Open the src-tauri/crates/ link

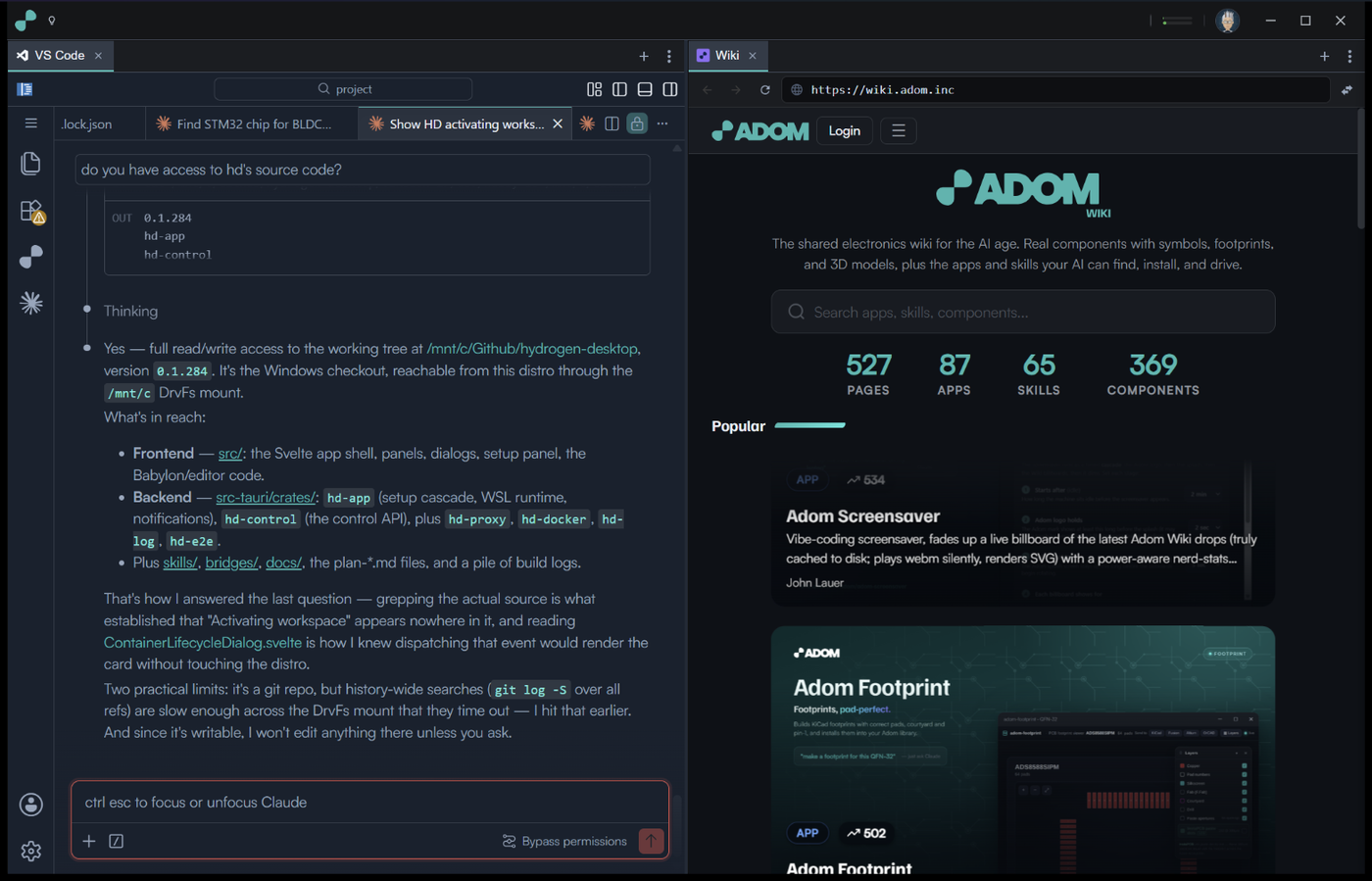(x=266, y=498)
